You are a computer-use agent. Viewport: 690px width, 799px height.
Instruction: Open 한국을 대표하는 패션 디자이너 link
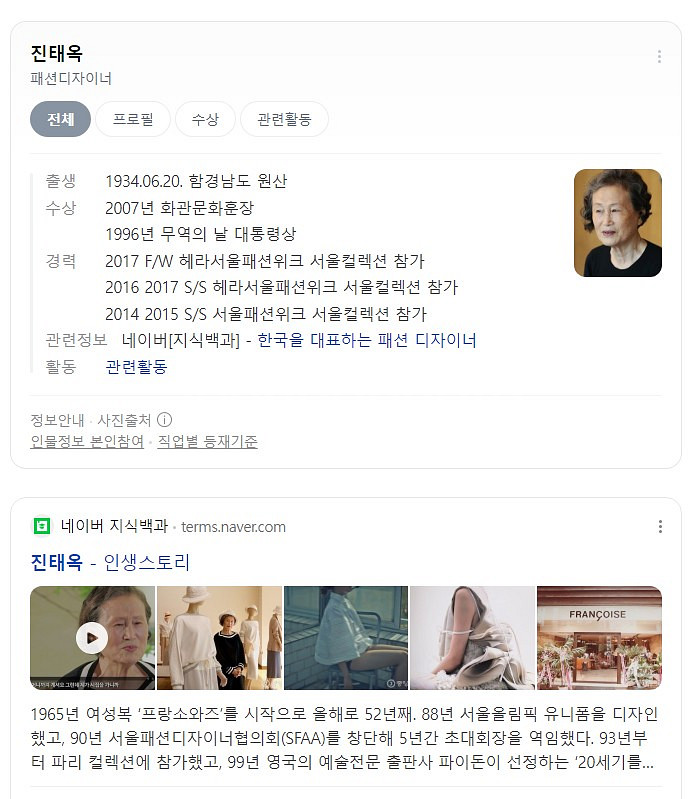pyautogui.click(x=367, y=340)
